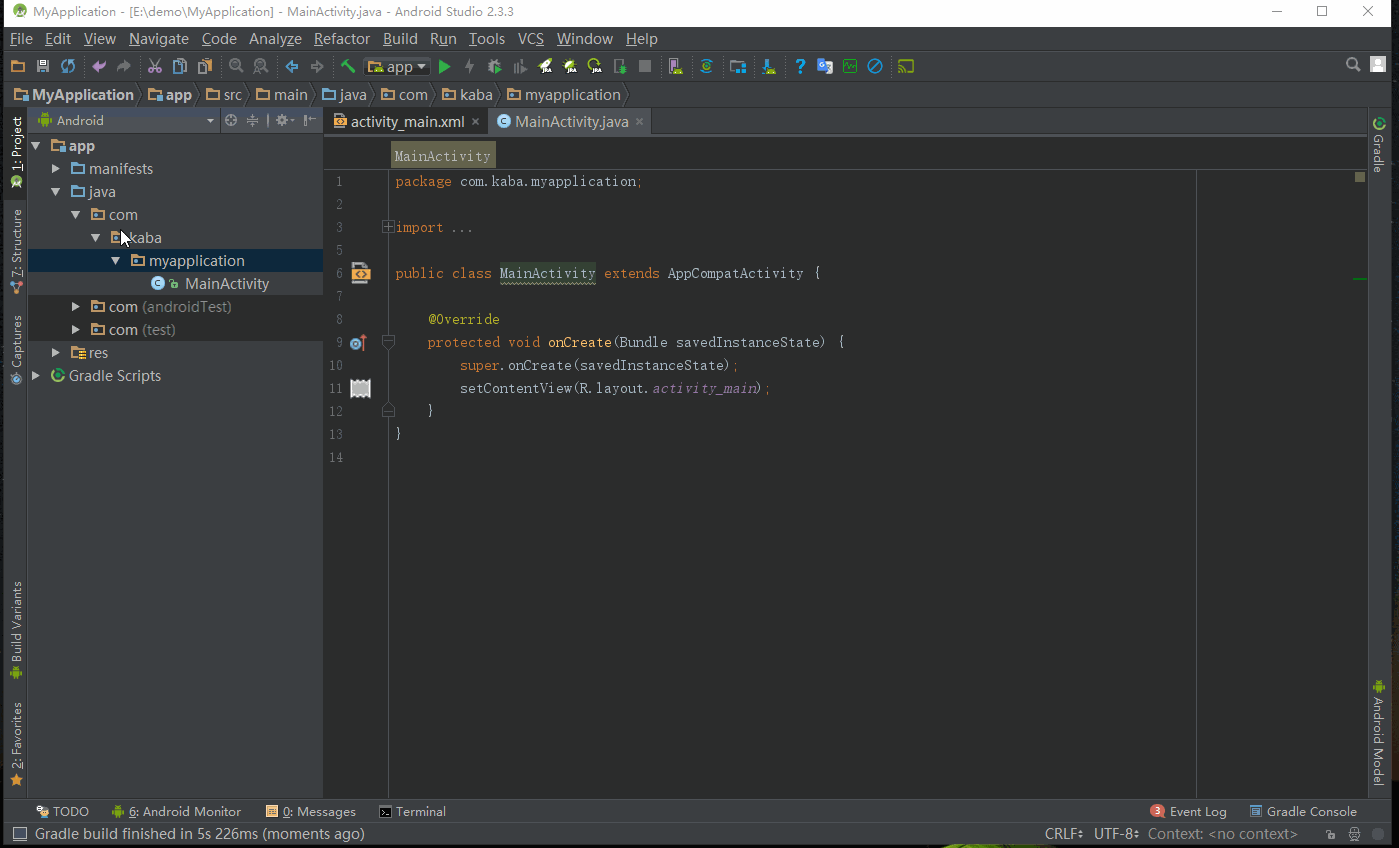Click the related XML file gutter icon
The width and height of the screenshot is (1399, 848).
pyautogui.click(x=360, y=273)
